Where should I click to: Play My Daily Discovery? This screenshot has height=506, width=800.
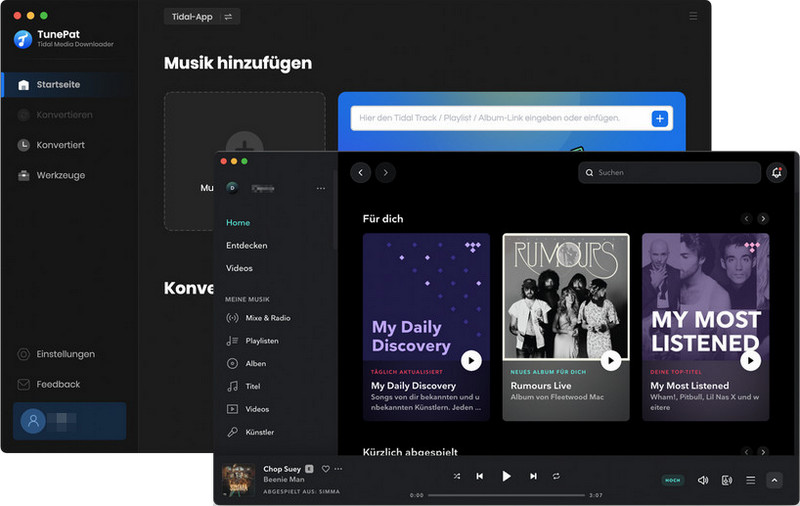click(x=471, y=361)
